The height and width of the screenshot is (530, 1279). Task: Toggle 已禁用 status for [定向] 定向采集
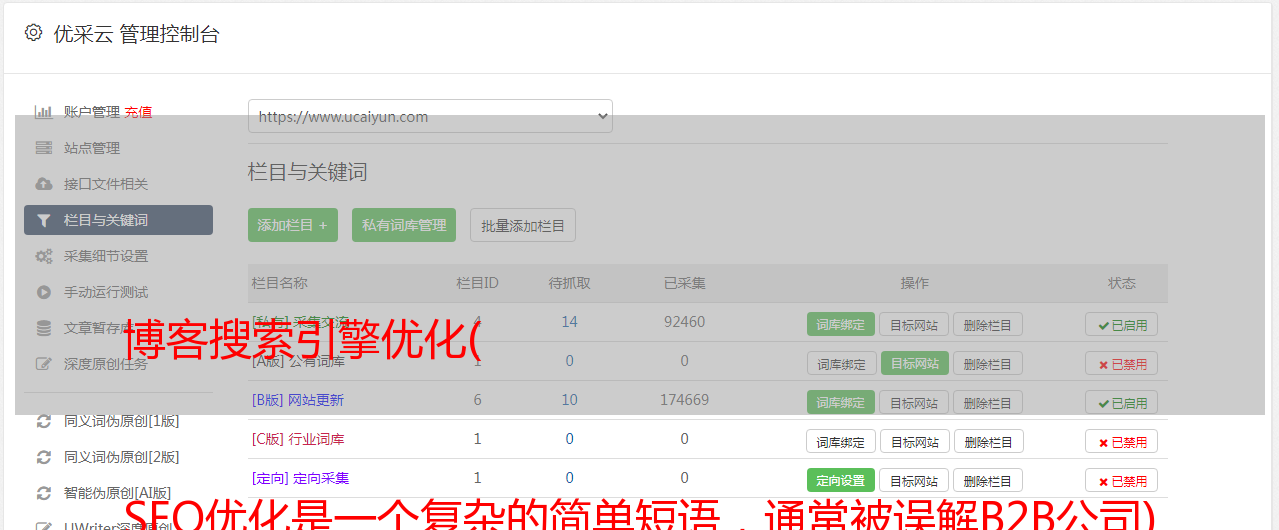pos(1122,480)
